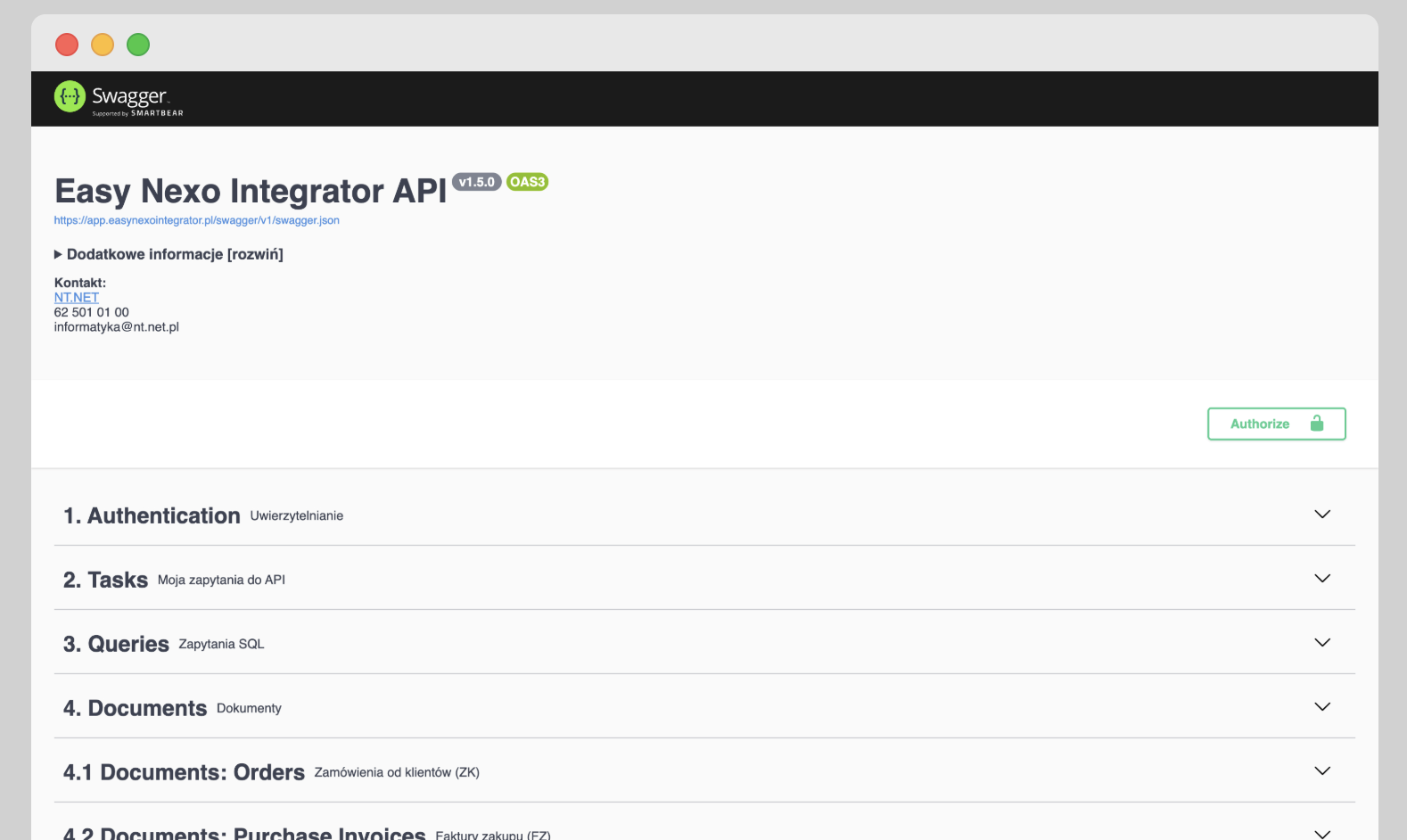Click the Kontakt: label
This screenshot has height=840, width=1407.
(79, 283)
